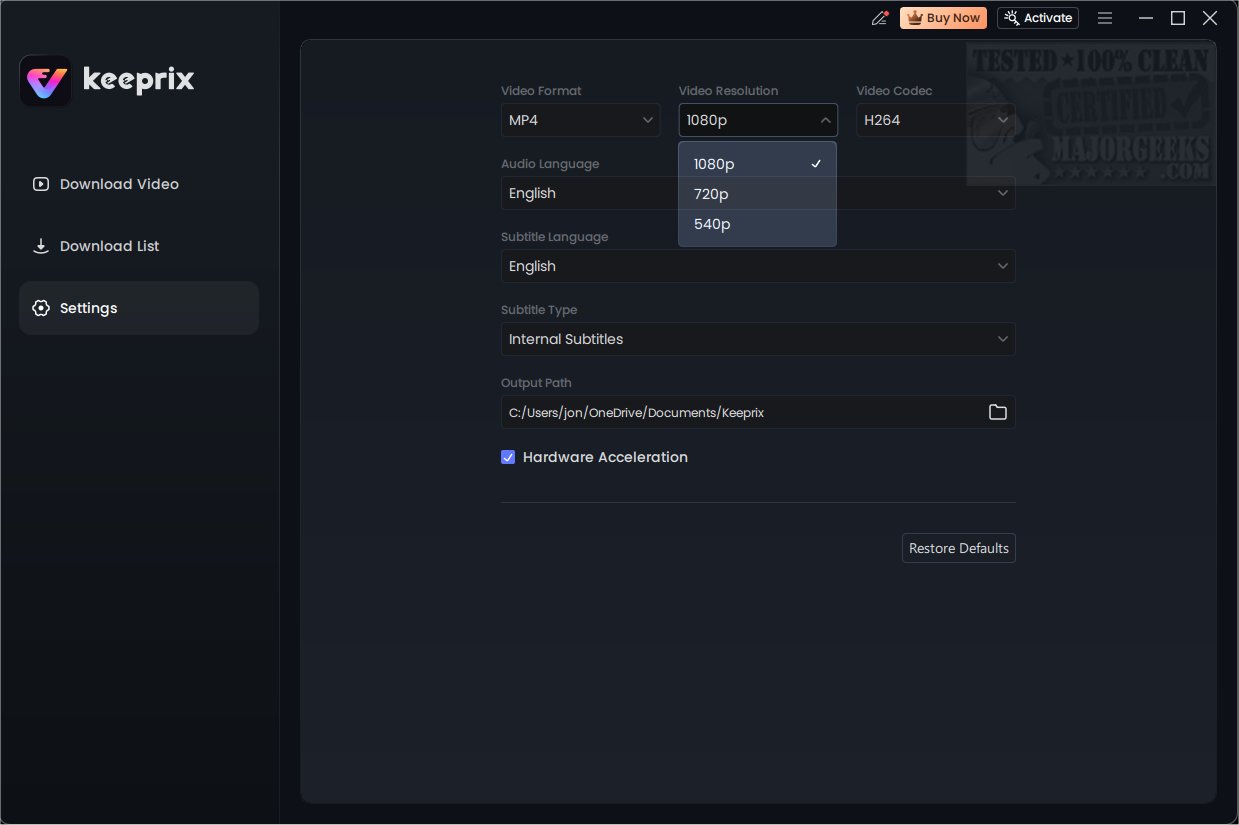Click the Download Video play icon
Screen dimensions: 1239x825
(x=41, y=184)
